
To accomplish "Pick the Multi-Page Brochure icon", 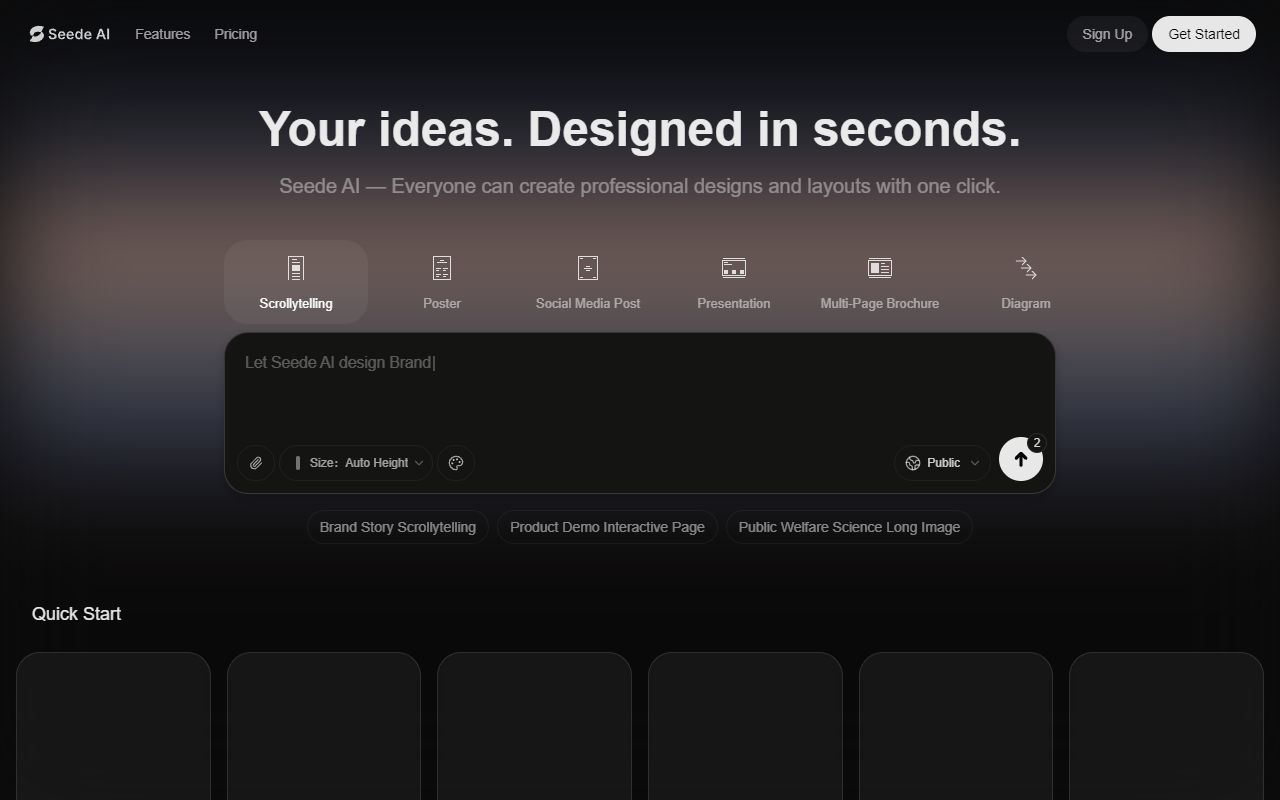I will 880,268.
